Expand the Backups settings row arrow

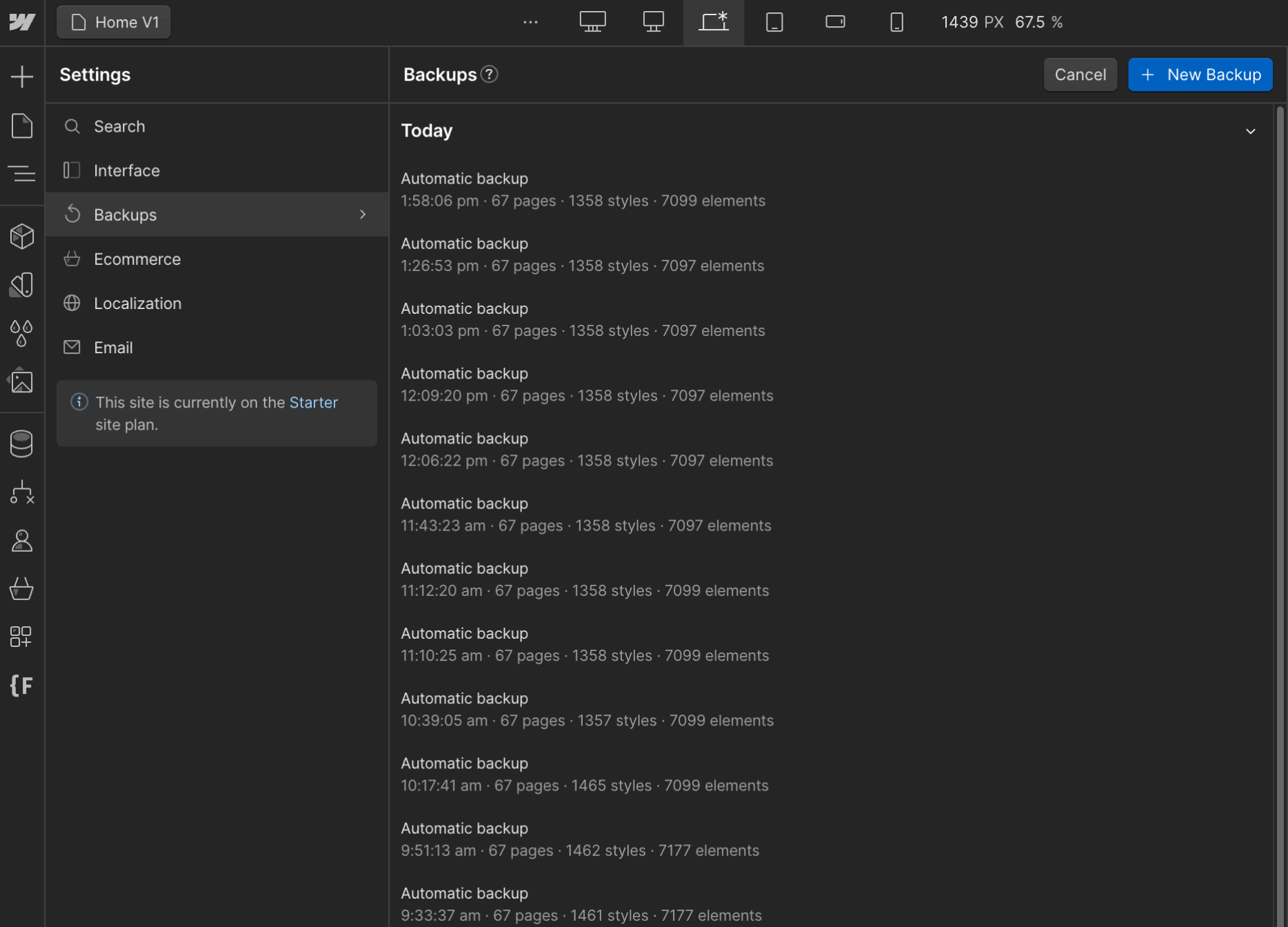[363, 215]
